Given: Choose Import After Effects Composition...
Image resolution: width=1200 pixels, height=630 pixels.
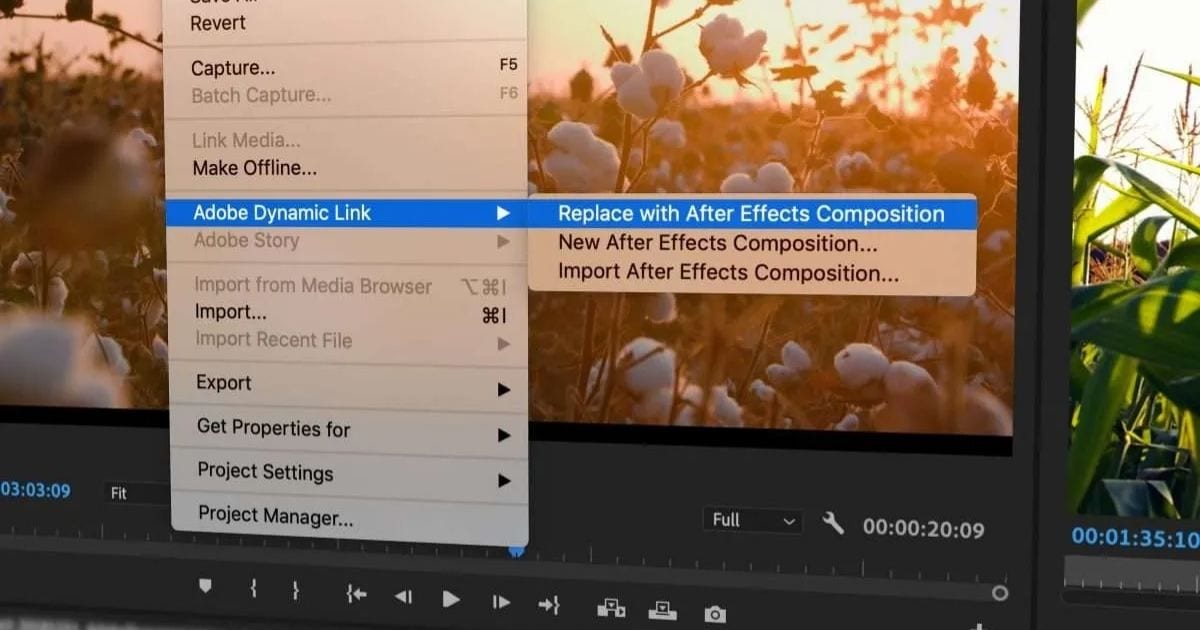Looking at the screenshot, I should pos(728,272).
